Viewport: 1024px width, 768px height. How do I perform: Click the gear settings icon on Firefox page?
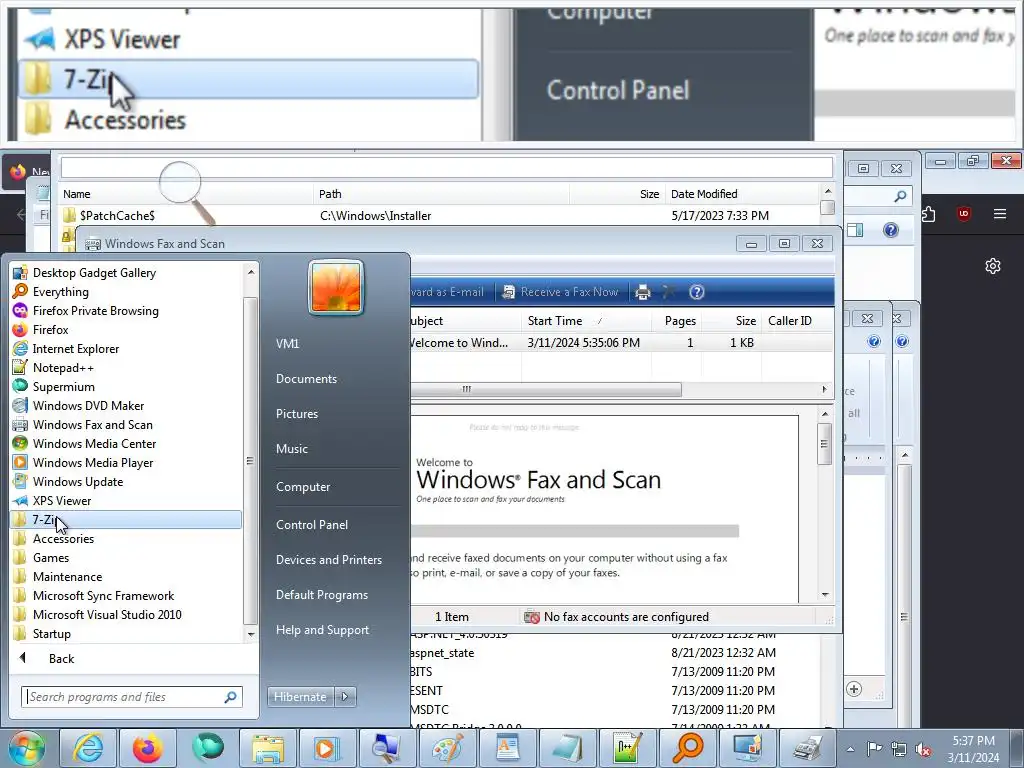[x=993, y=266]
